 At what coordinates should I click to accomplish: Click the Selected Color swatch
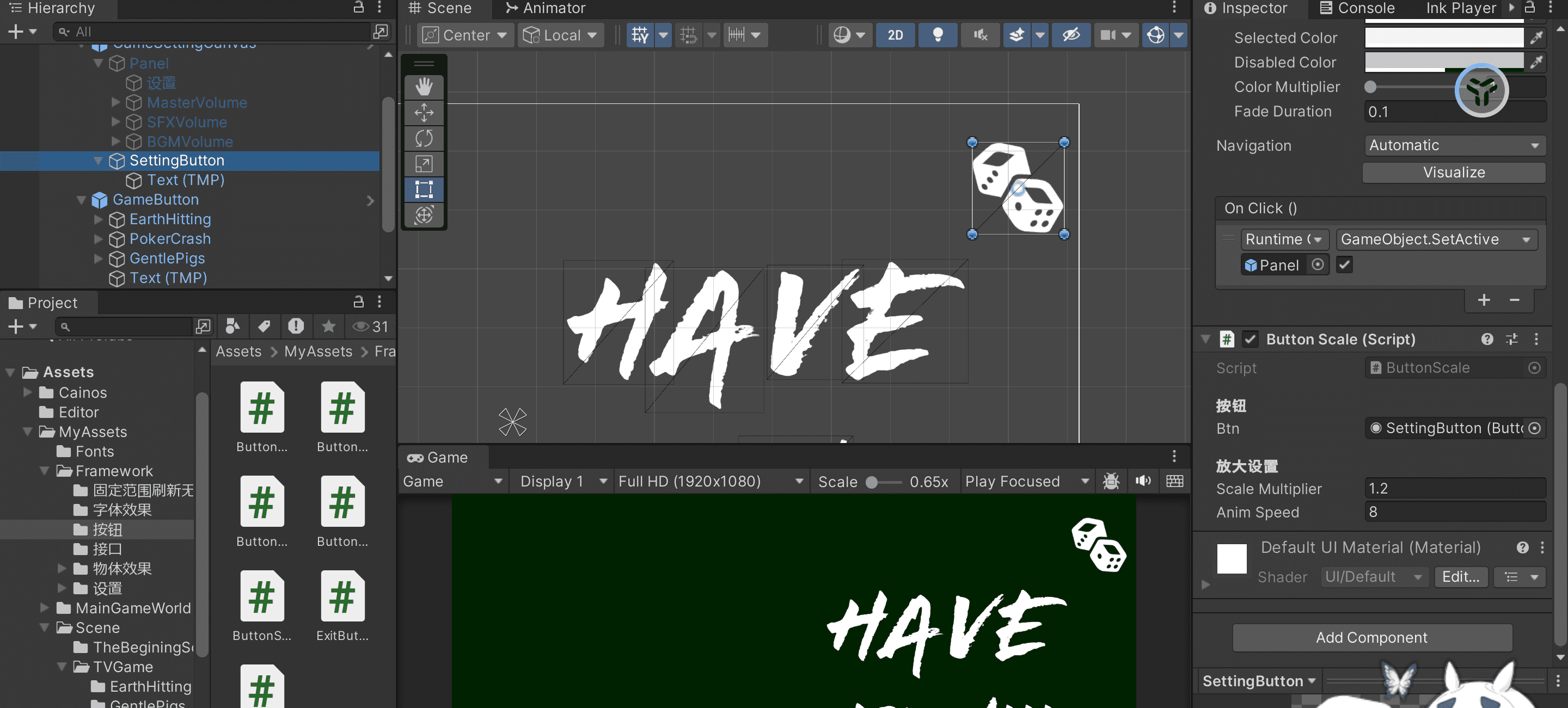[x=1444, y=38]
